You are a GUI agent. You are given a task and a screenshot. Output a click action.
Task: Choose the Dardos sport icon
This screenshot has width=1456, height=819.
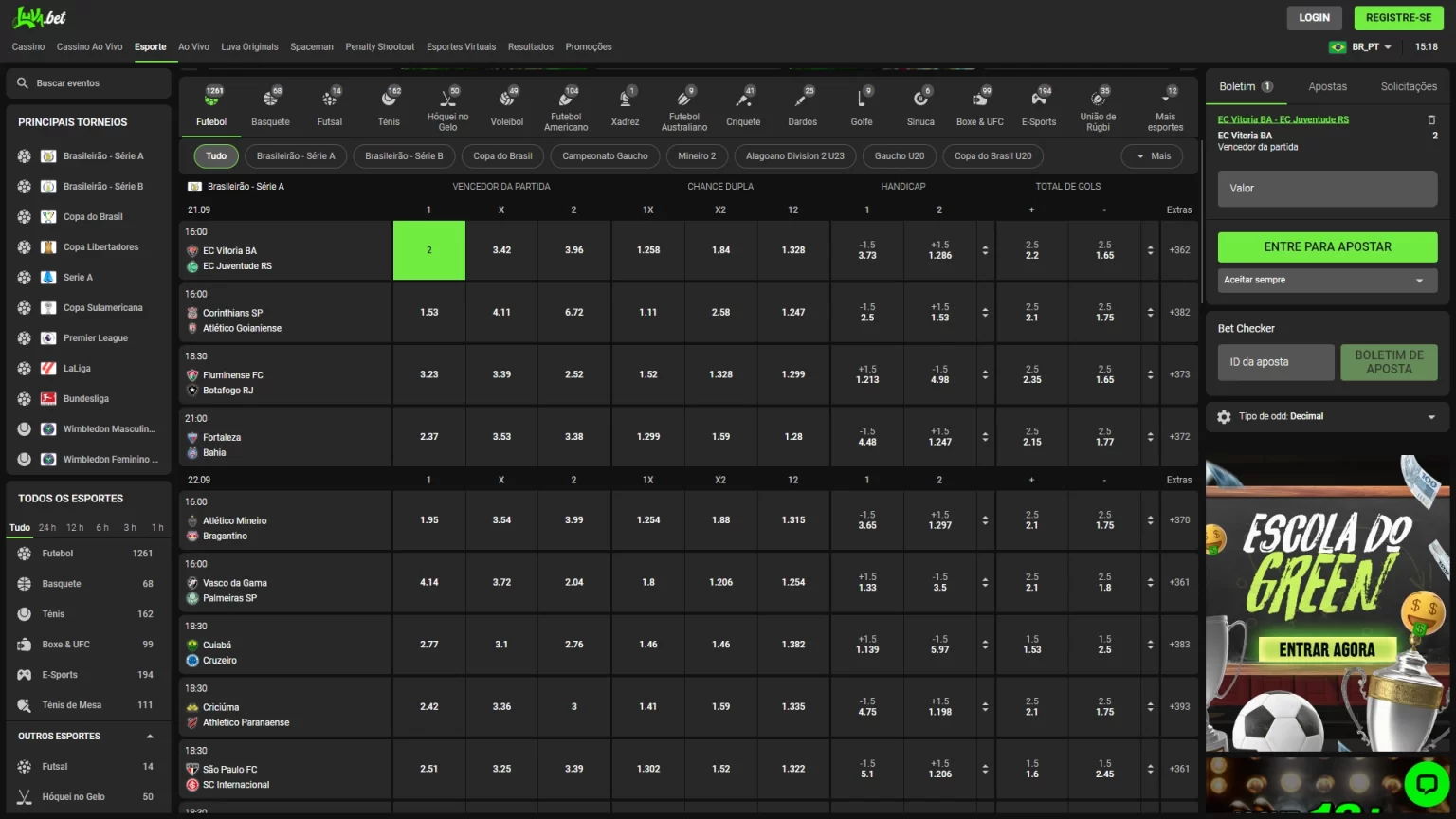802,99
